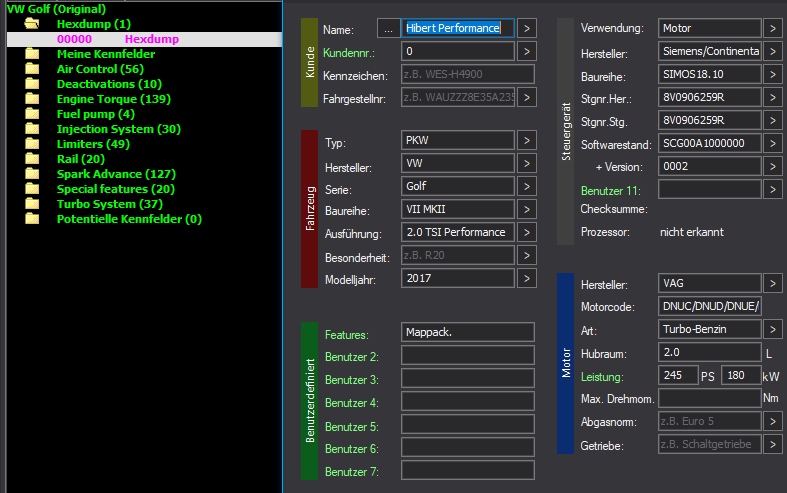Open Spark Advance (127) folder label
The width and height of the screenshot is (787, 493).
tap(116, 174)
